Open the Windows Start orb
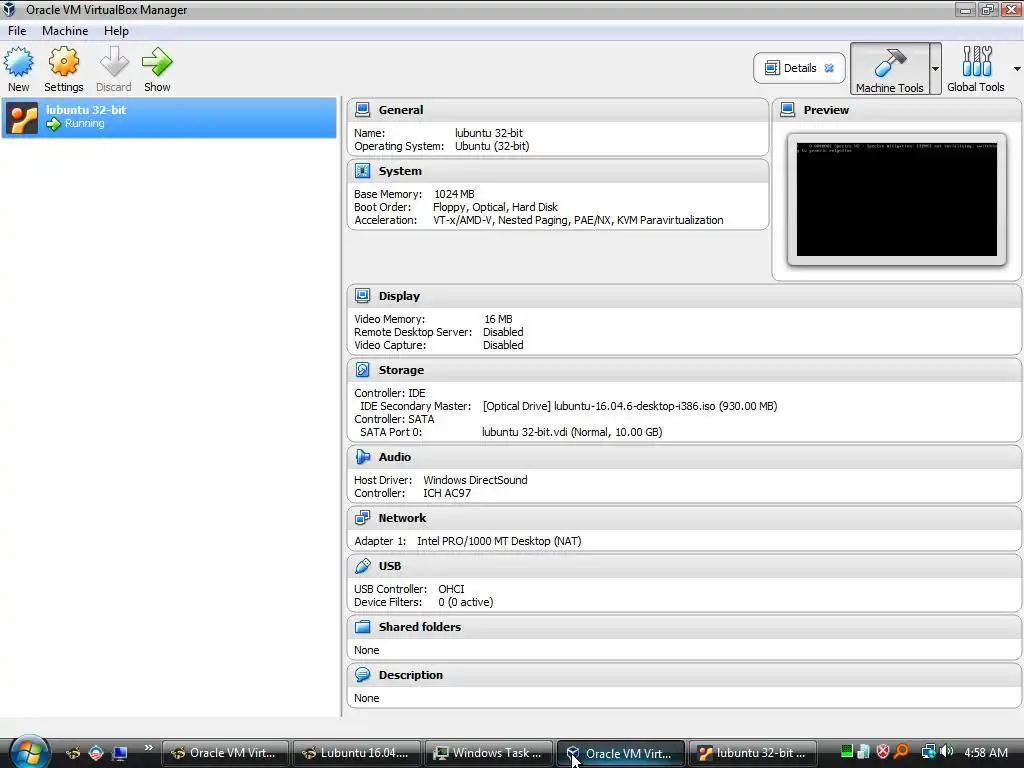 [29, 752]
